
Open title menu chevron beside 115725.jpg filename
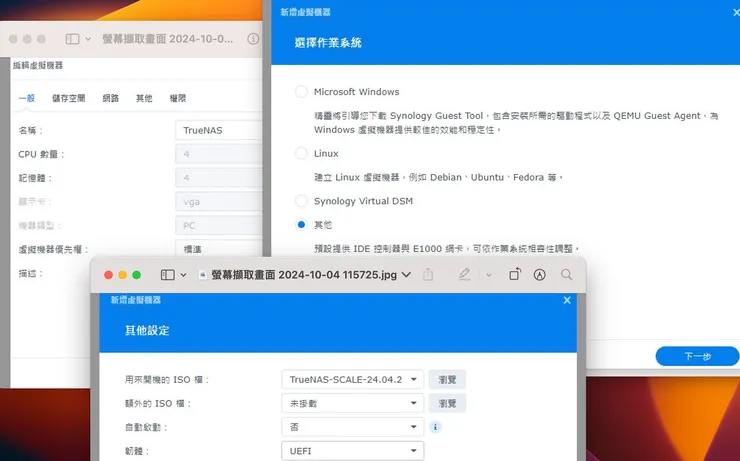click(406, 275)
